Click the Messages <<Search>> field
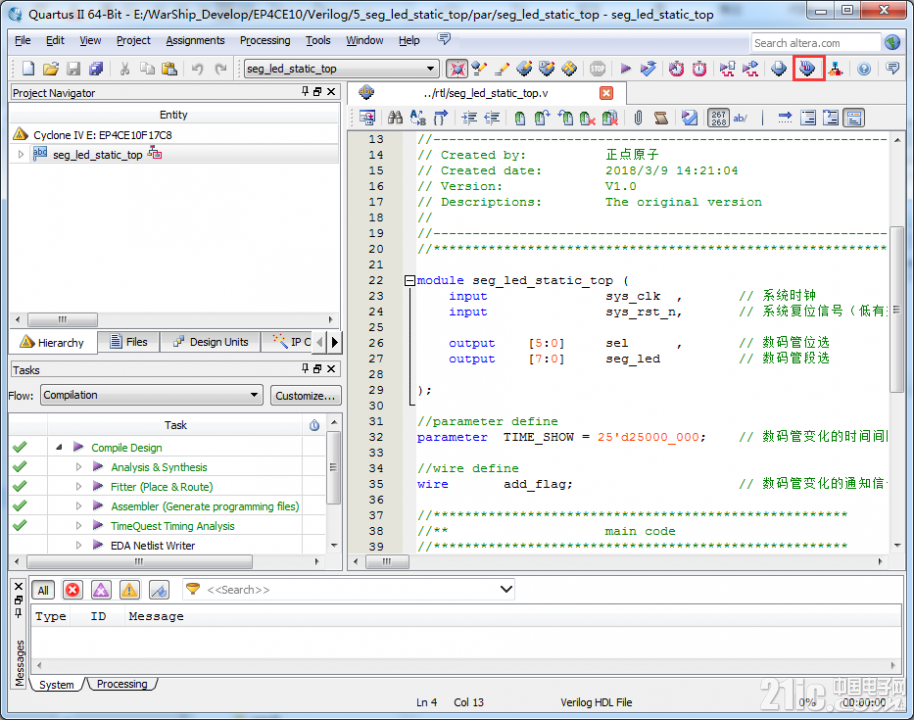This screenshot has width=914, height=720. [350, 589]
